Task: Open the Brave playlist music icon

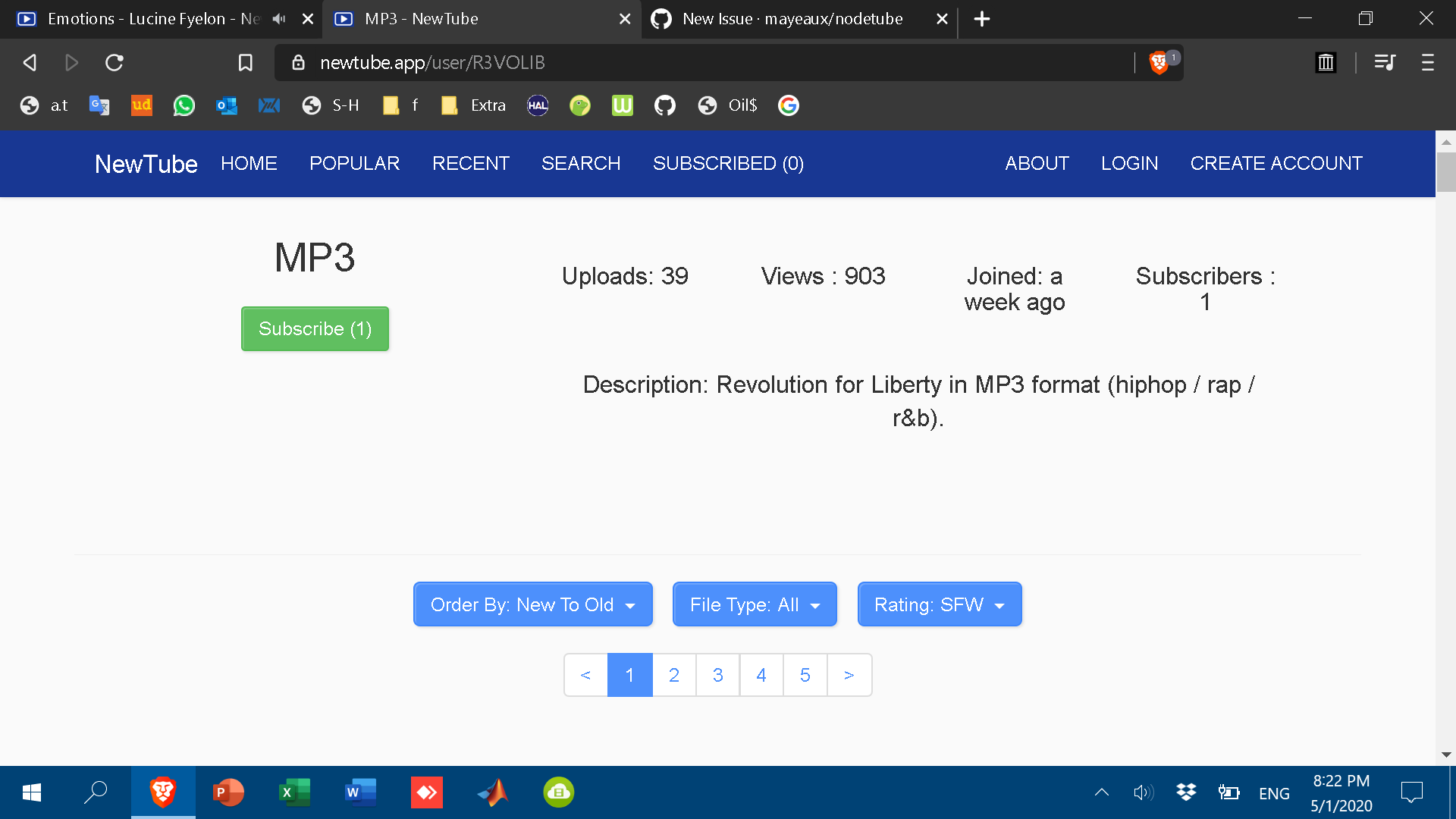Action: (x=1385, y=63)
